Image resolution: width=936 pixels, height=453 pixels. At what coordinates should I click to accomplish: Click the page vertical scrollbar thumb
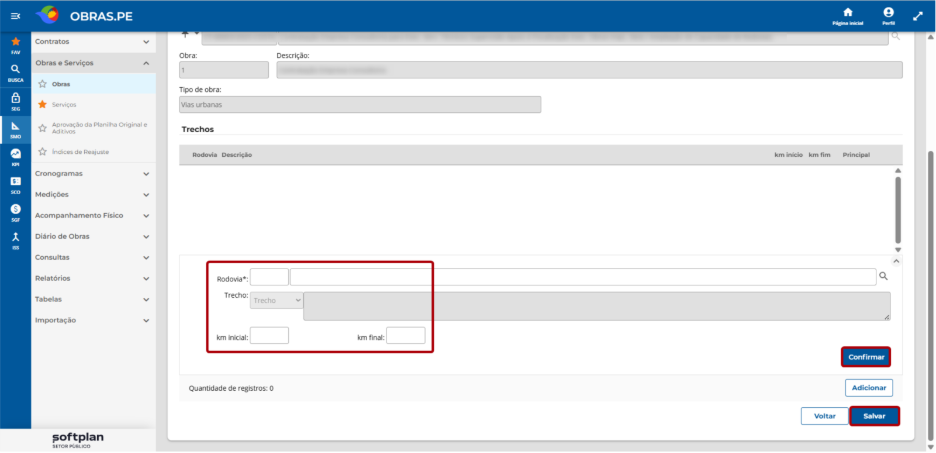pyautogui.click(x=930, y=295)
